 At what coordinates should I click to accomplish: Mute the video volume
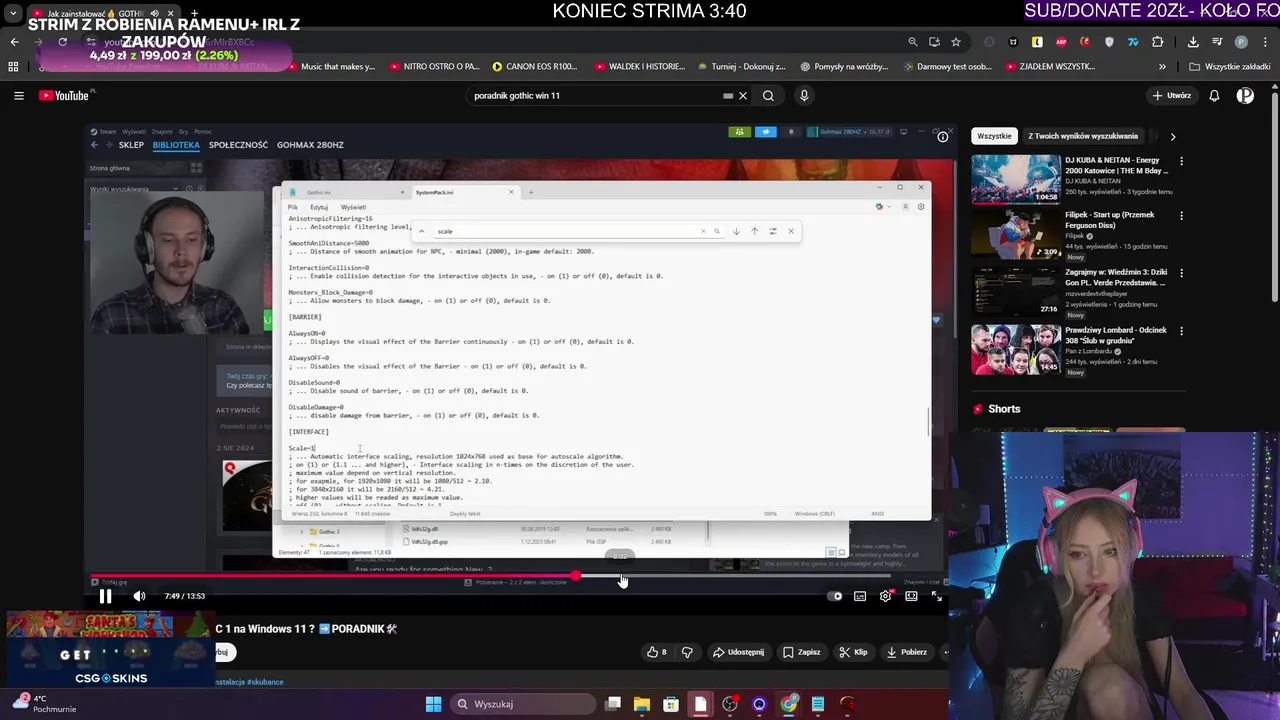pyautogui.click(x=139, y=596)
